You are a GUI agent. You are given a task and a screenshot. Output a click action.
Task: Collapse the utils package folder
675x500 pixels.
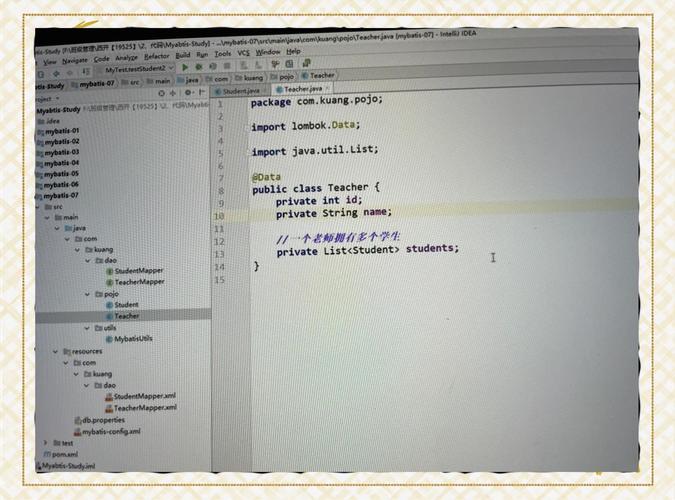pyautogui.click(x=88, y=327)
